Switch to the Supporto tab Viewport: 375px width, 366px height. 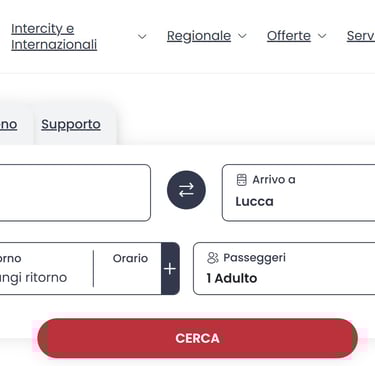tap(71, 124)
